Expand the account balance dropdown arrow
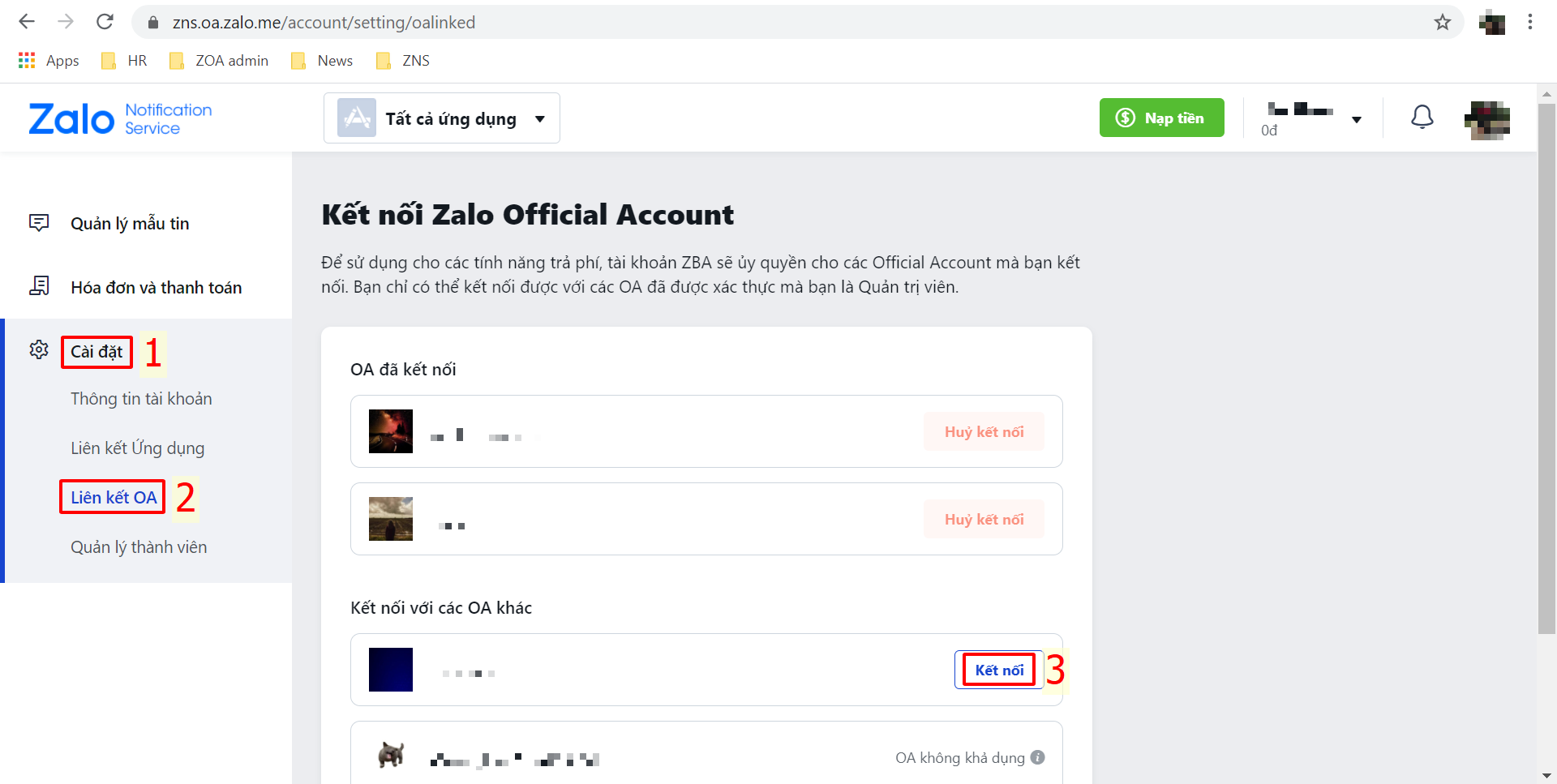 click(x=1356, y=120)
